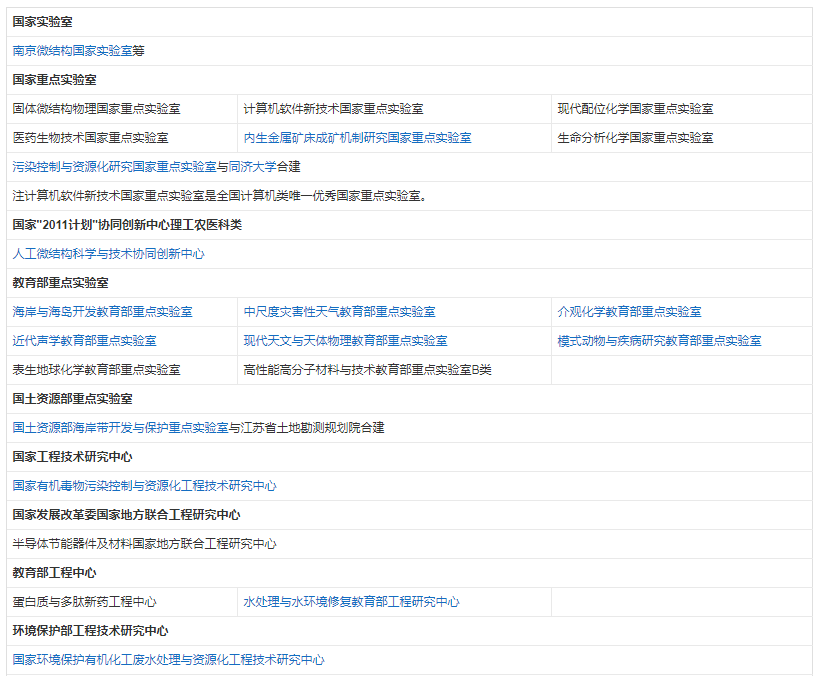Click 中尺度灾害性天气教育部重点实验室 link
Viewport: 813px width, 676px height.
coord(340,311)
